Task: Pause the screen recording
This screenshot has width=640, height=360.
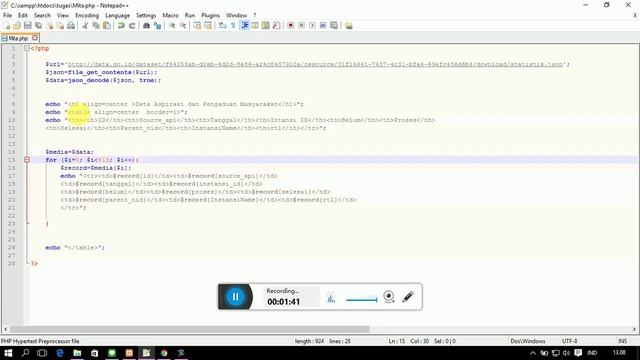Action: 236,297
